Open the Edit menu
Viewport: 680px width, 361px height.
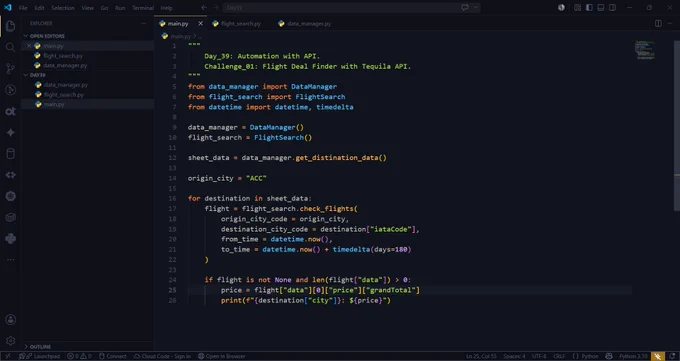[39, 8]
